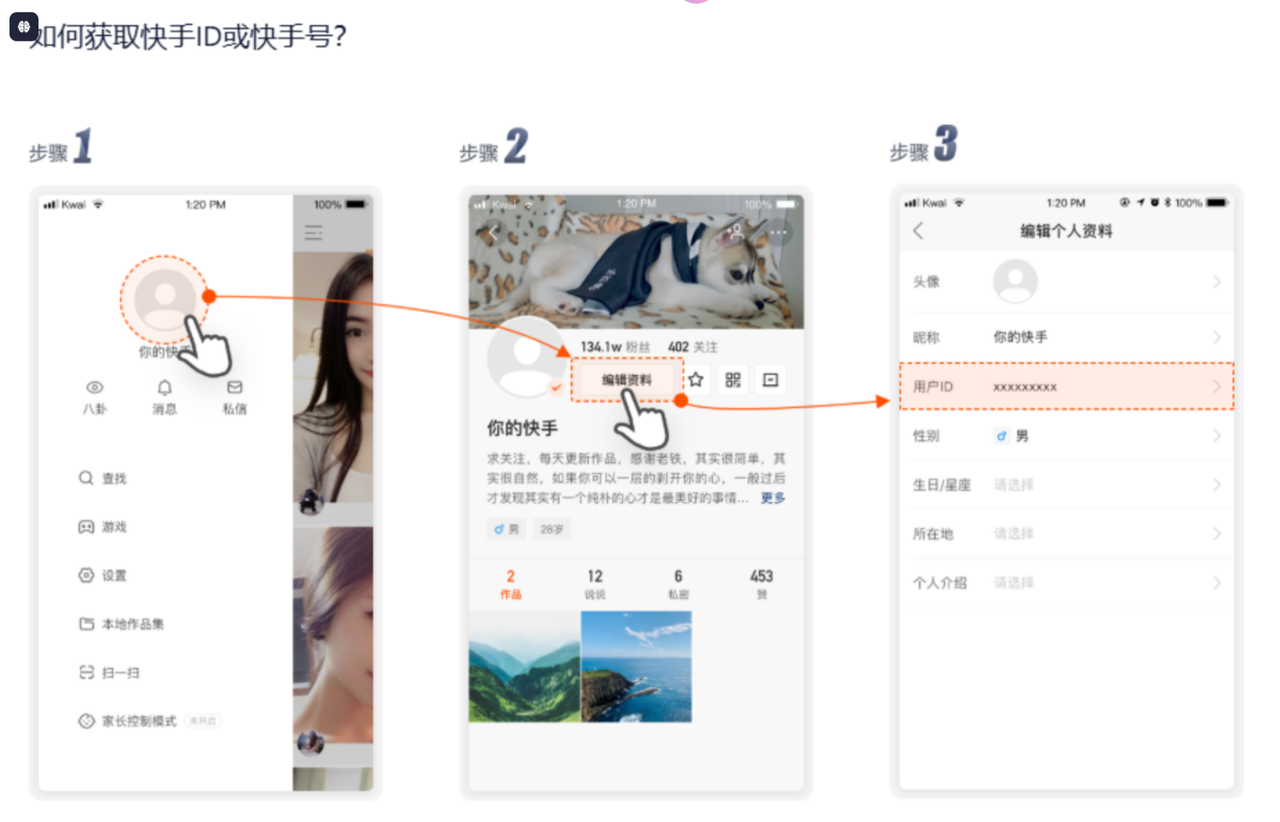Tap the profile avatar in step 1
Viewport: 1280px width, 822px height.
click(x=164, y=298)
